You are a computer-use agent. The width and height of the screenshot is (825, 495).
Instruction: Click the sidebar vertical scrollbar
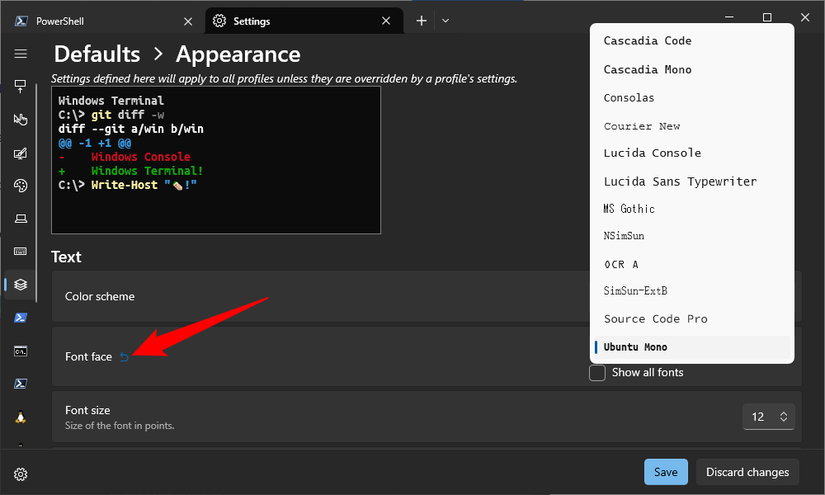click(x=36, y=194)
